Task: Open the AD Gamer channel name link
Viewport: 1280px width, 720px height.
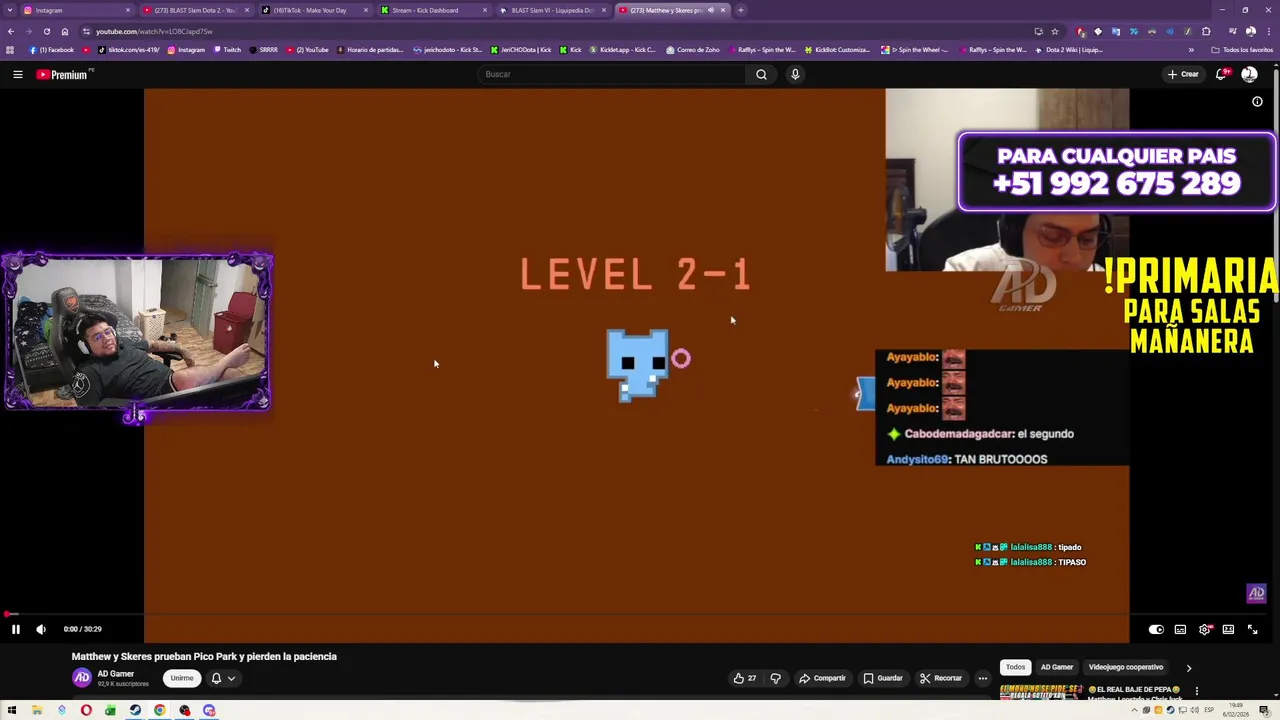Action: coord(115,674)
